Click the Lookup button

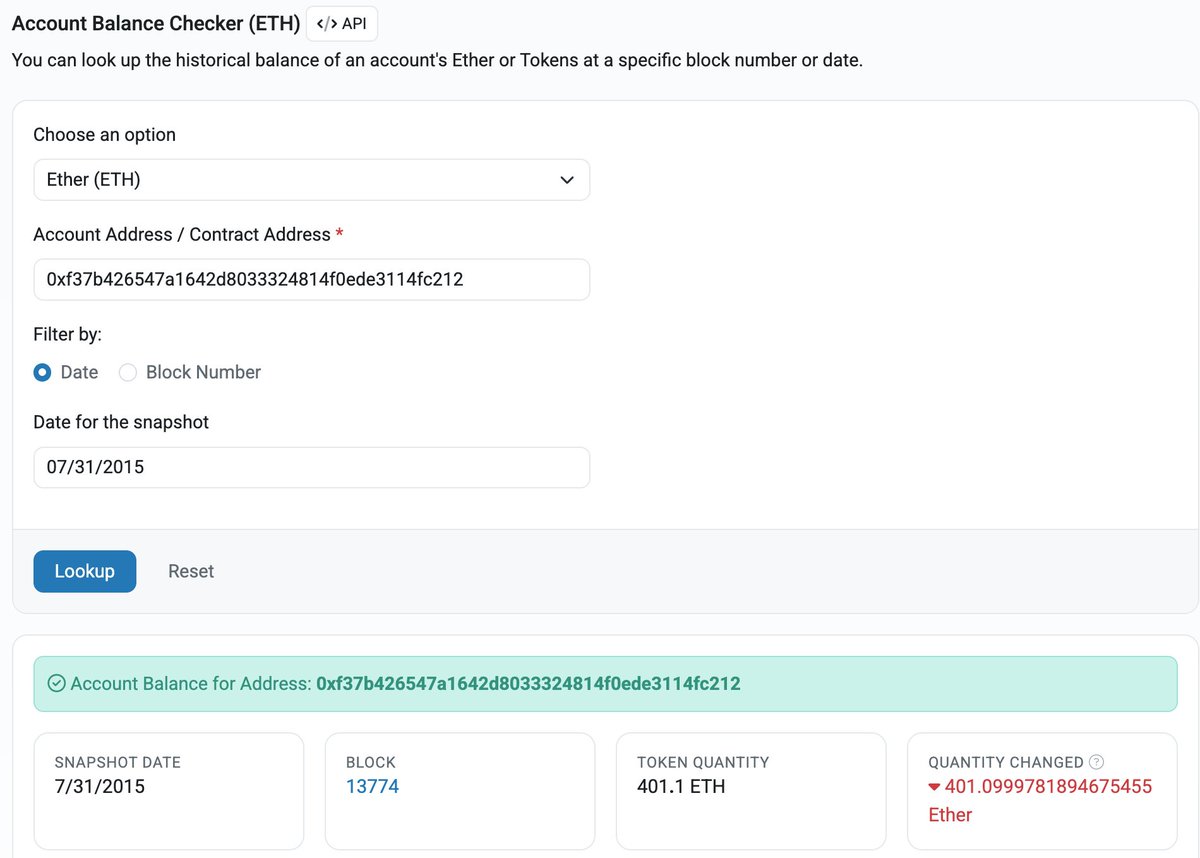(x=85, y=571)
